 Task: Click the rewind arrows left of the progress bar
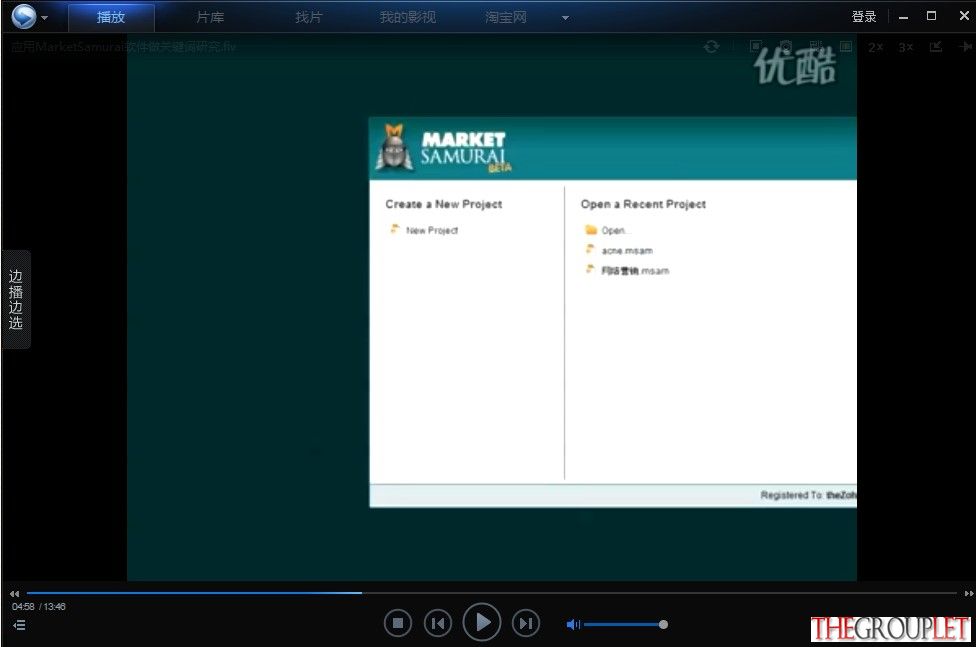[14, 593]
